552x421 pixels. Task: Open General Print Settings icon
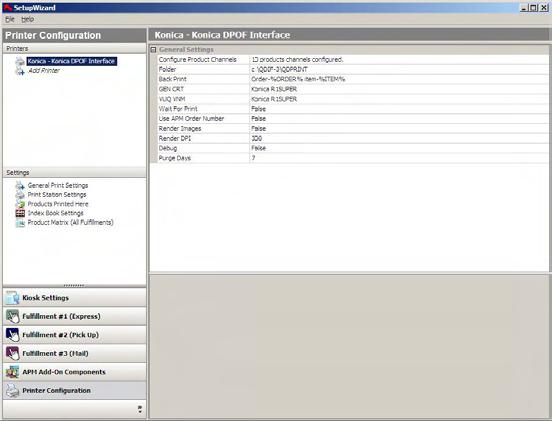20,186
